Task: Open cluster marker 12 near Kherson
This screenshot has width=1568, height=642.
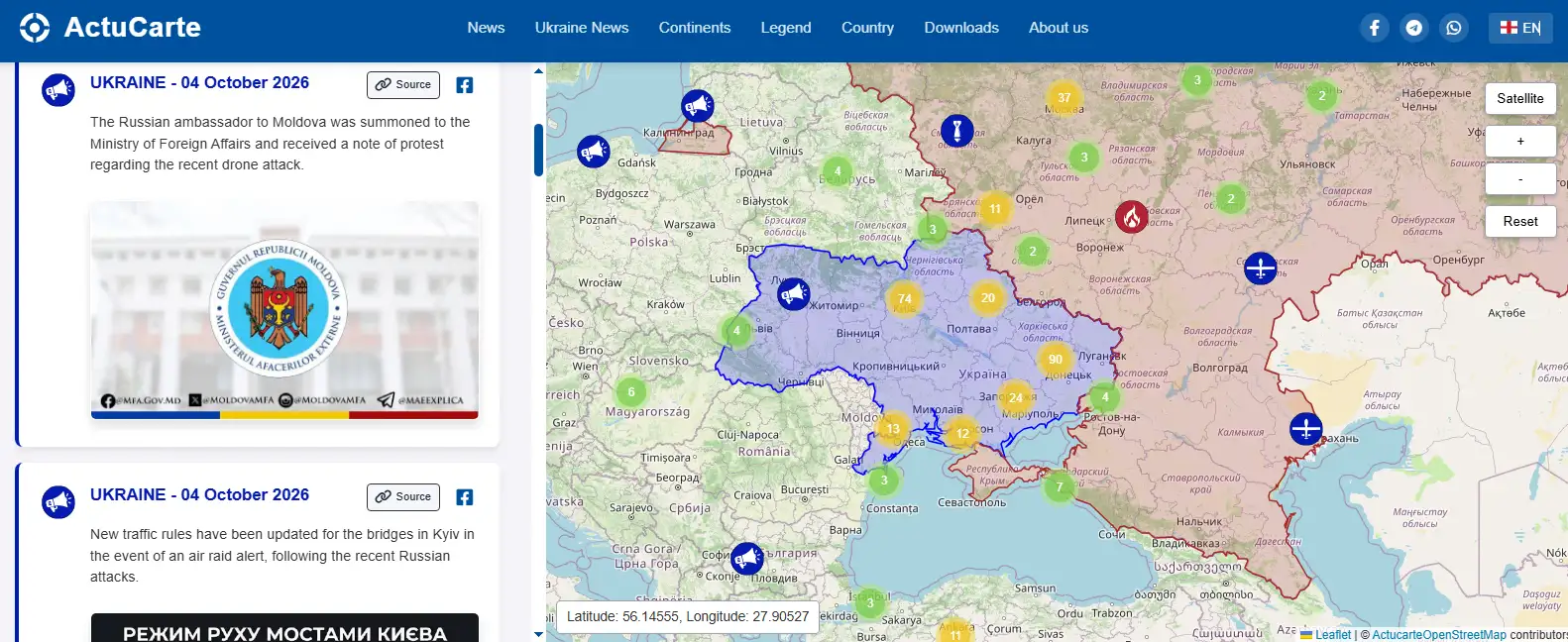Action: [x=962, y=434]
